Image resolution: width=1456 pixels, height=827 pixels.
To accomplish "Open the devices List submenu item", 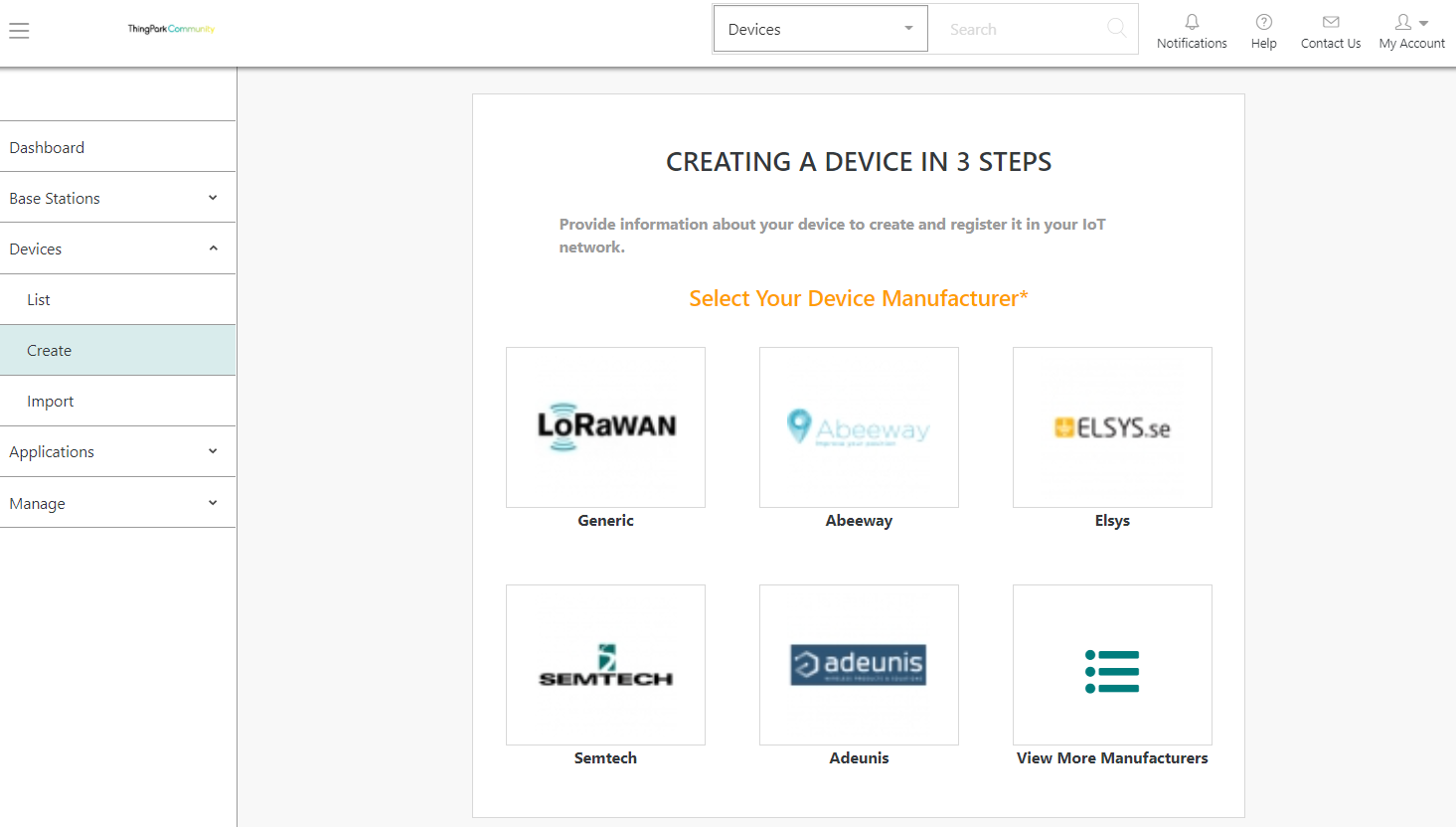I will pos(118,299).
